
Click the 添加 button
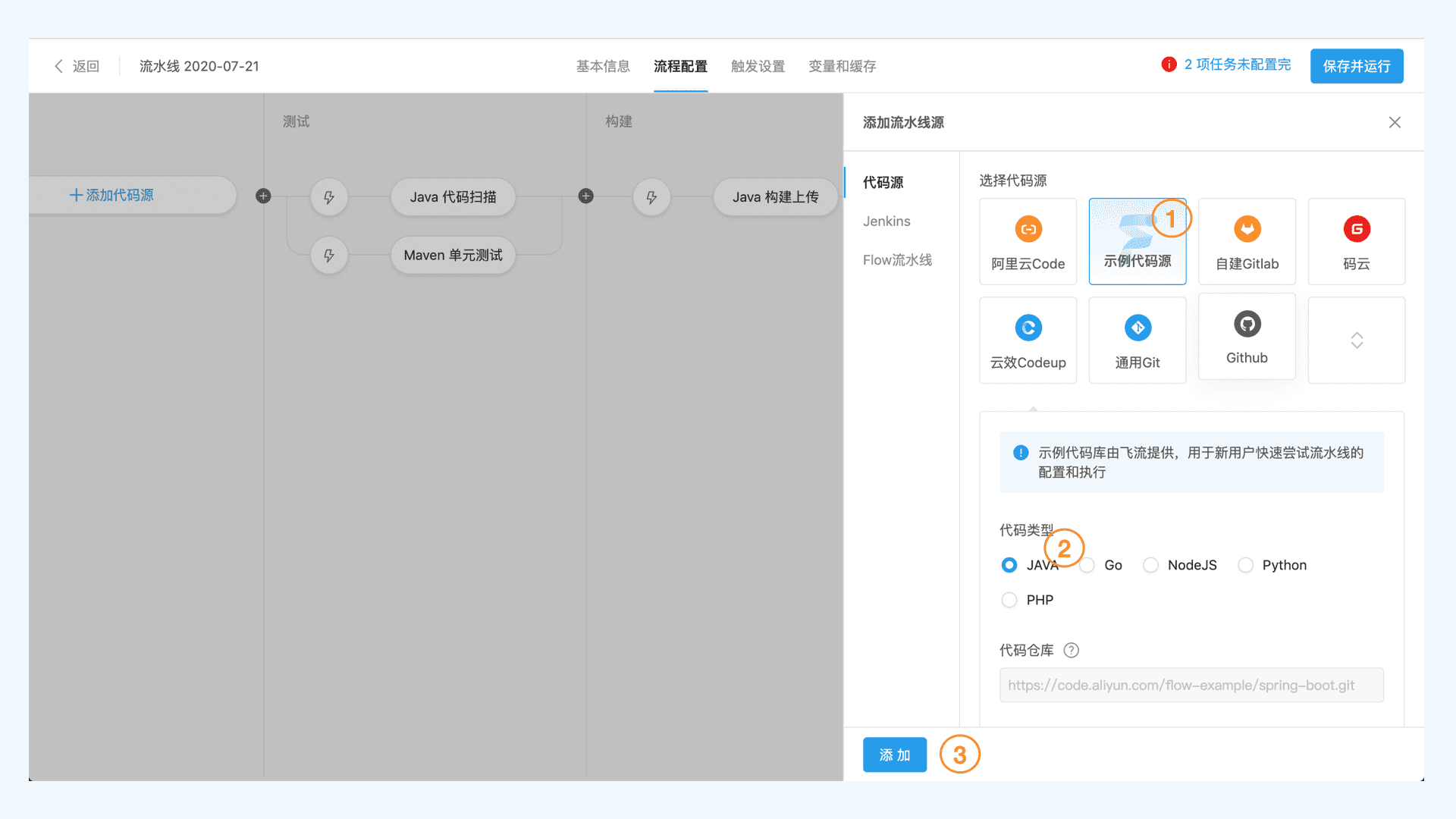[x=894, y=755]
